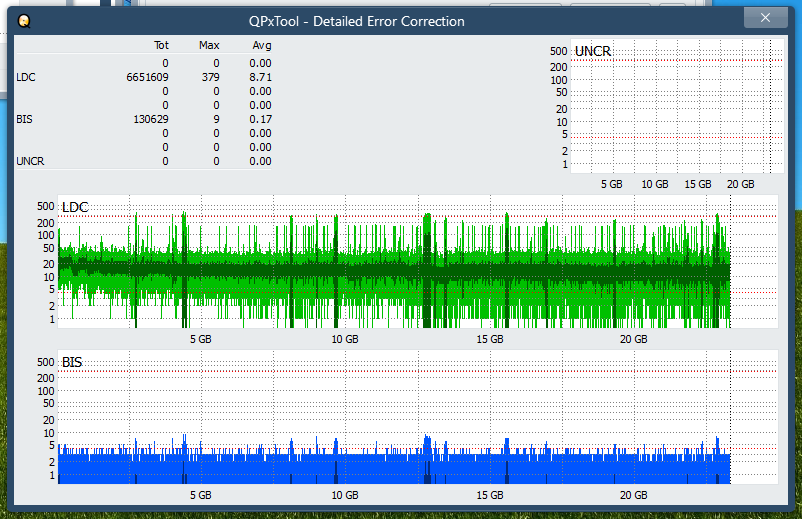Click the 10 GB axis label under the LDC graph

tap(345, 339)
